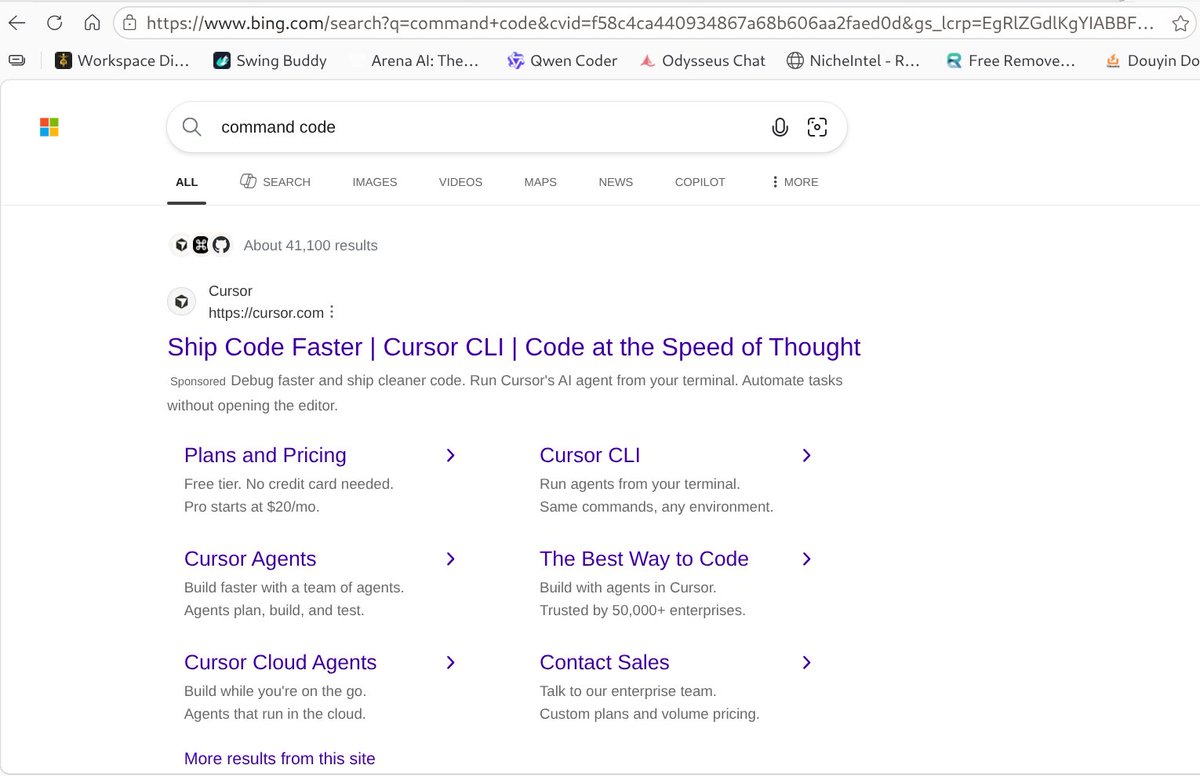
Task: Click the https://cursor.com URL text
Action: (x=266, y=313)
